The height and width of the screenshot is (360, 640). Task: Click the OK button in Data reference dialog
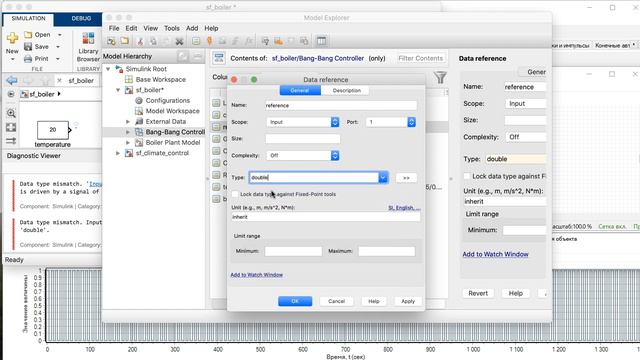click(x=295, y=301)
